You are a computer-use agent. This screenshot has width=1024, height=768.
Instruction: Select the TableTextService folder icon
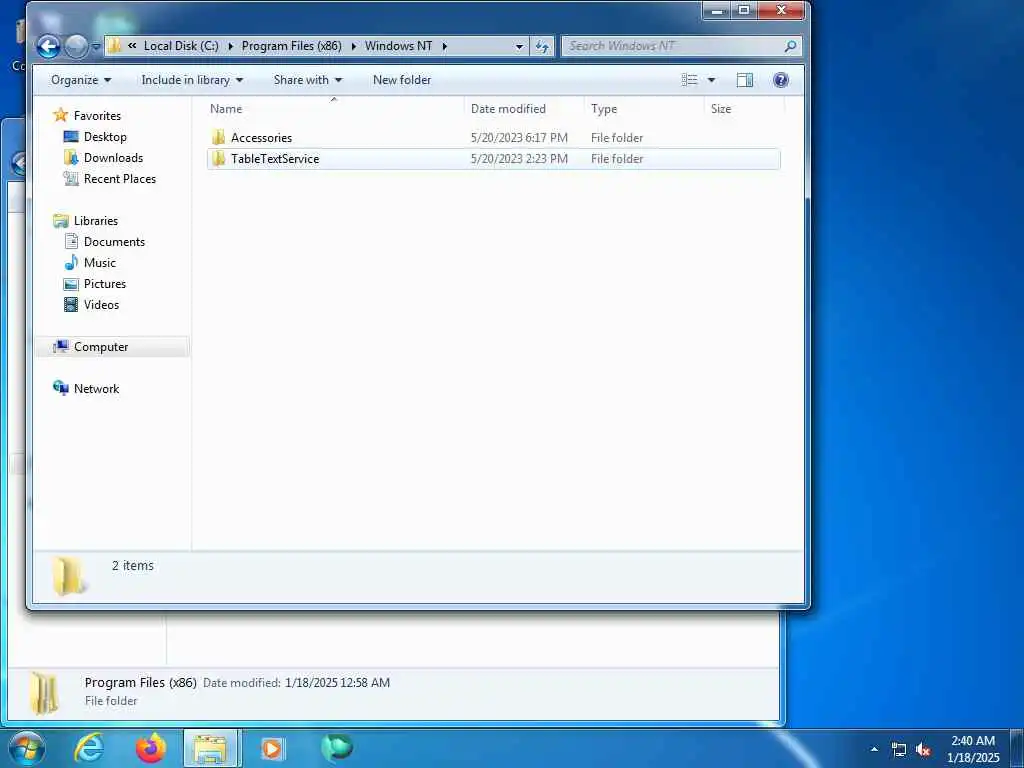click(219, 158)
